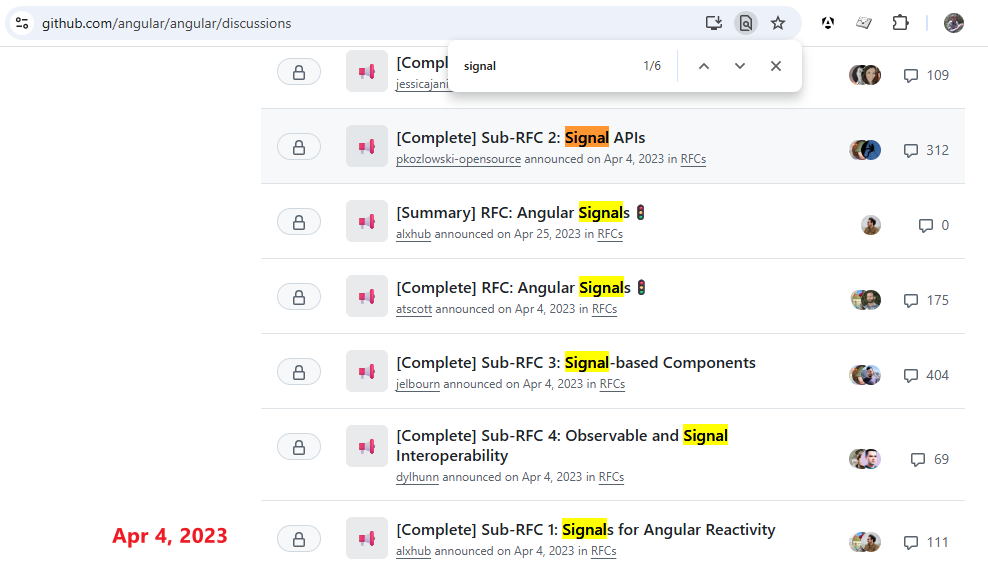The width and height of the screenshot is (988, 574).
Task: Go to previous find result
Action: [704, 66]
